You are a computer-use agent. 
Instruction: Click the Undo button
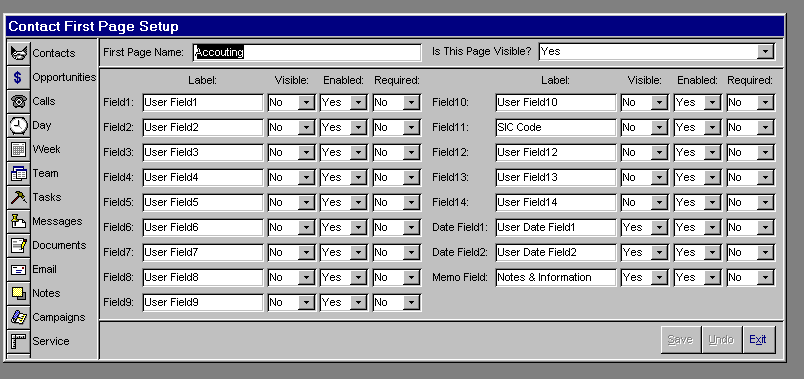tap(721, 340)
